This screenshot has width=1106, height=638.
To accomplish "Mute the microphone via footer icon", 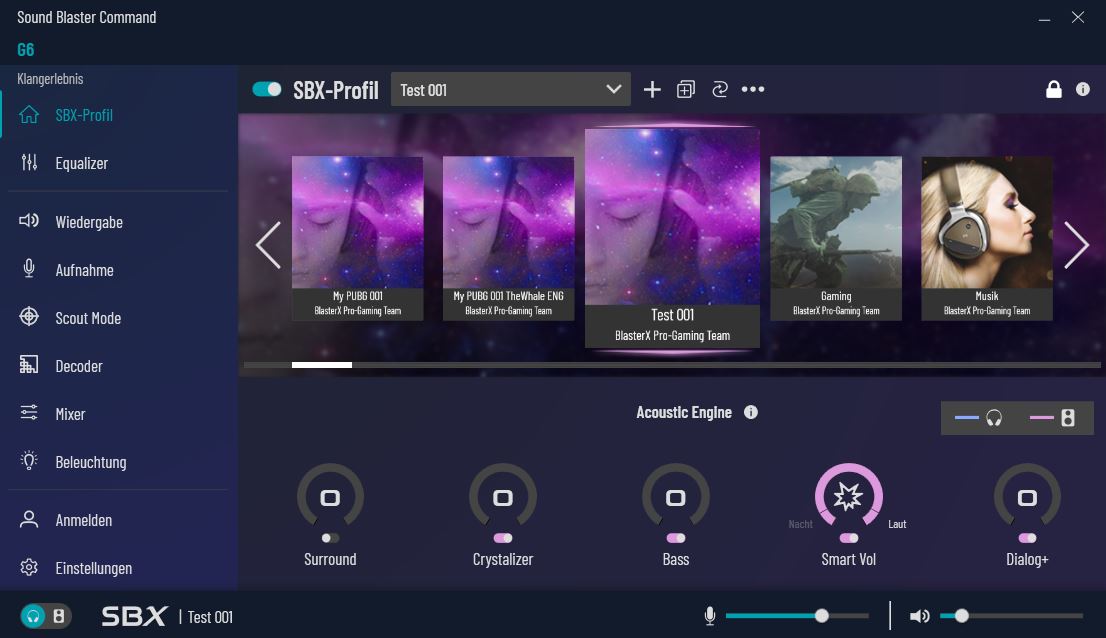I will pos(710,616).
